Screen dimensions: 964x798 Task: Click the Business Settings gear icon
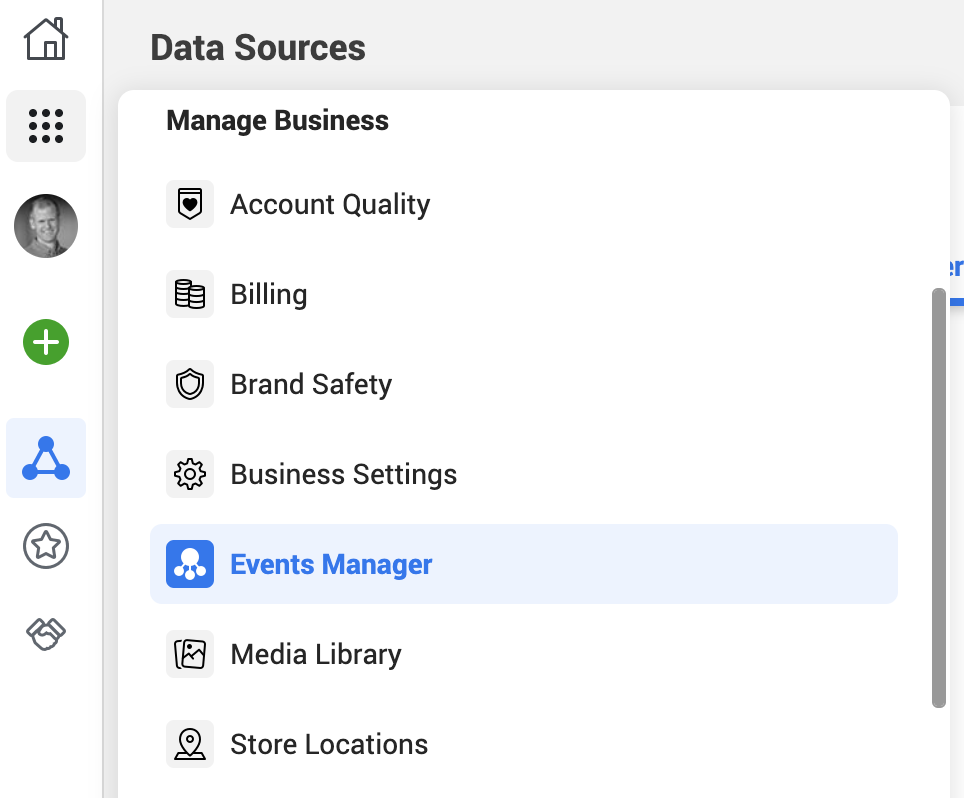(190, 474)
